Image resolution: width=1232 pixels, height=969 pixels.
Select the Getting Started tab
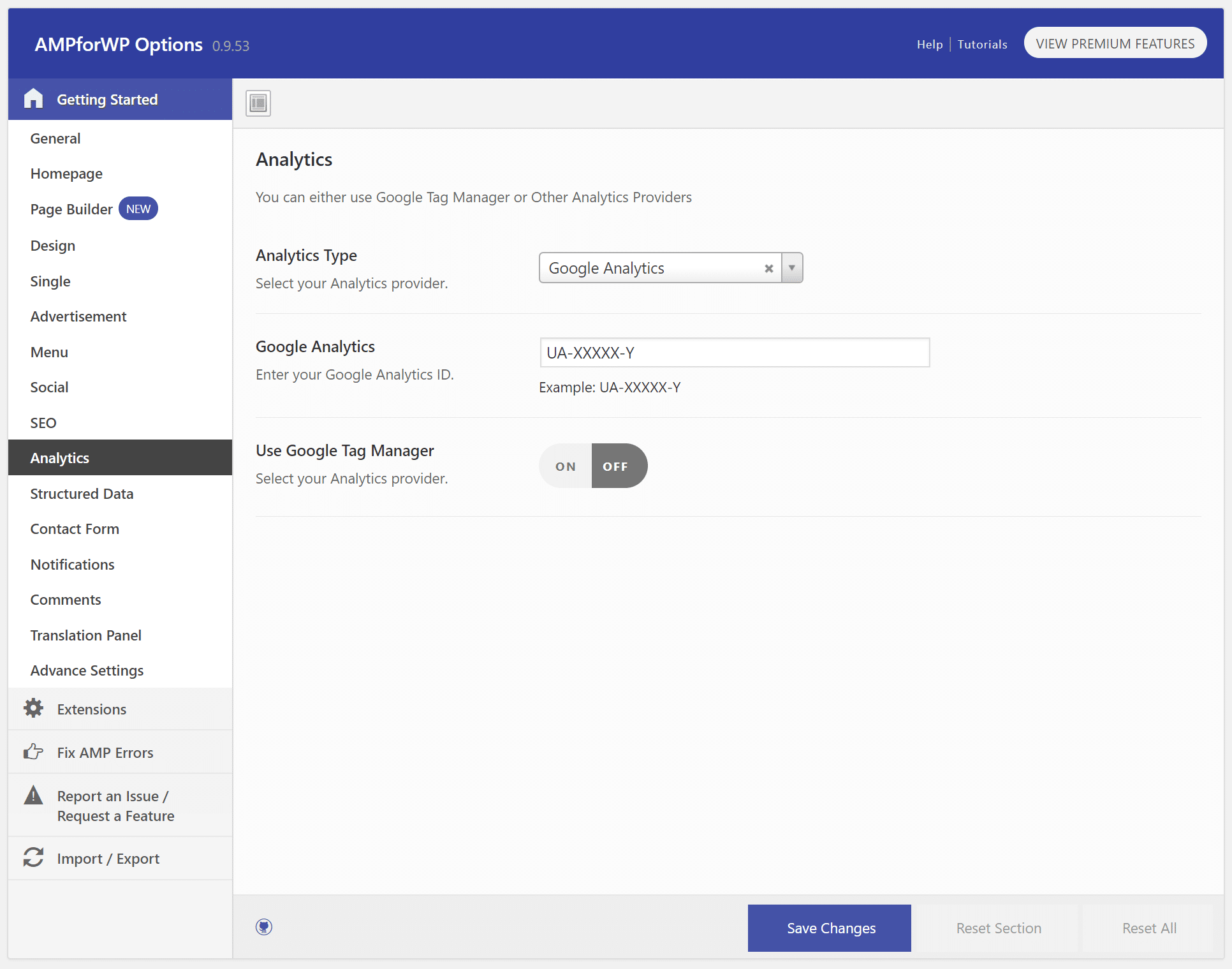120,99
